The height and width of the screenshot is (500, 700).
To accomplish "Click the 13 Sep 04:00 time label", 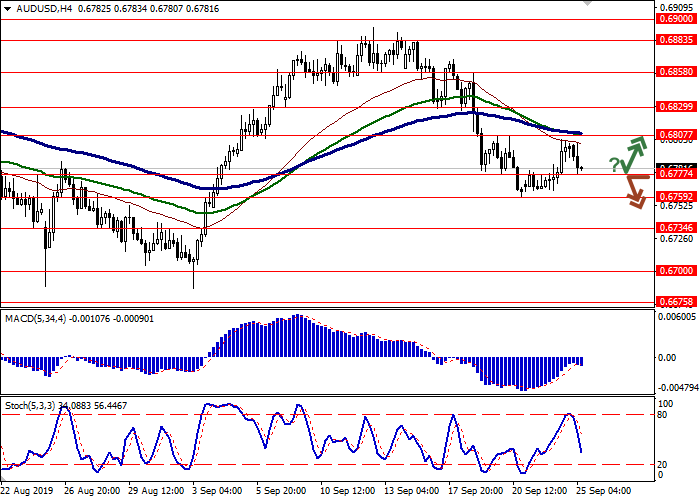I will pyautogui.click(x=412, y=491).
